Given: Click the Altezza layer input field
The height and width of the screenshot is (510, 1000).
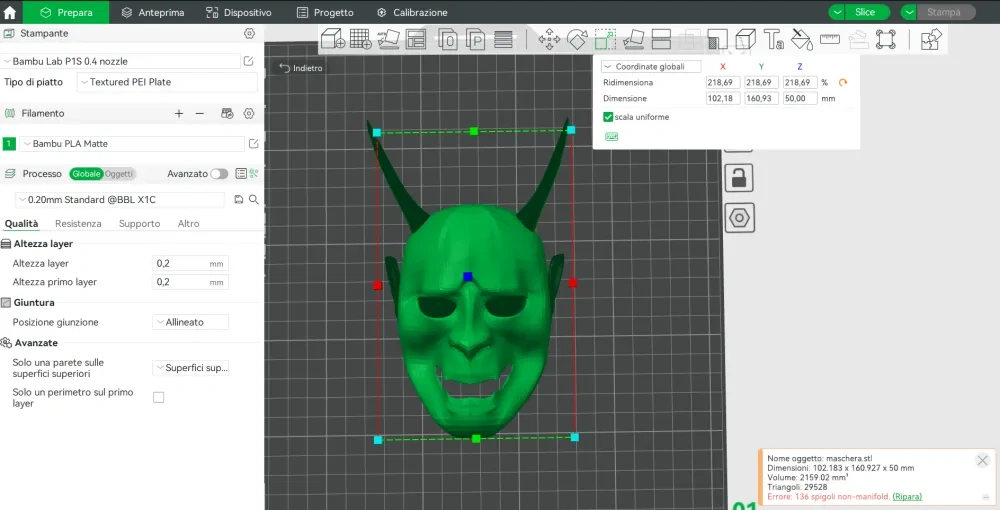Looking at the screenshot, I should [190, 263].
